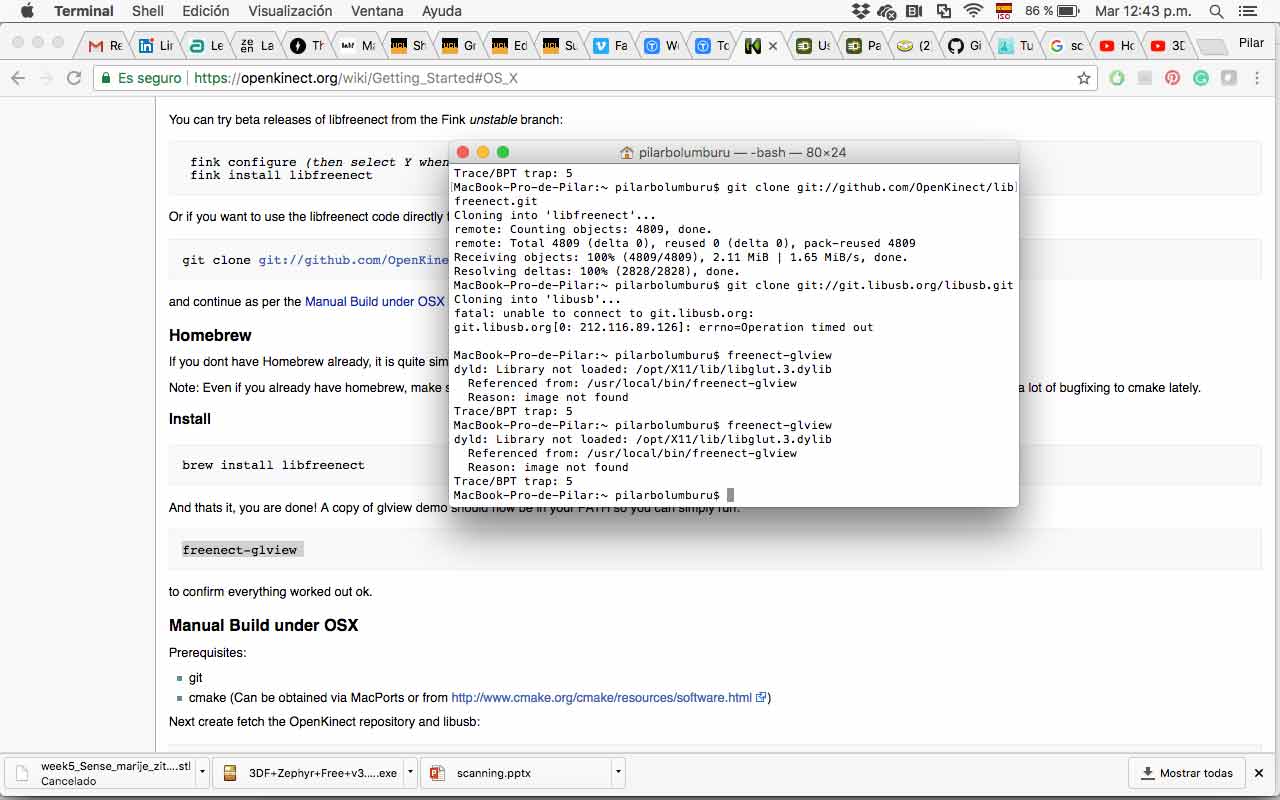Image resolution: width=1280 pixels, height=800 pixels.
Task: Open the Ventana menu
Action: [377, 11]
